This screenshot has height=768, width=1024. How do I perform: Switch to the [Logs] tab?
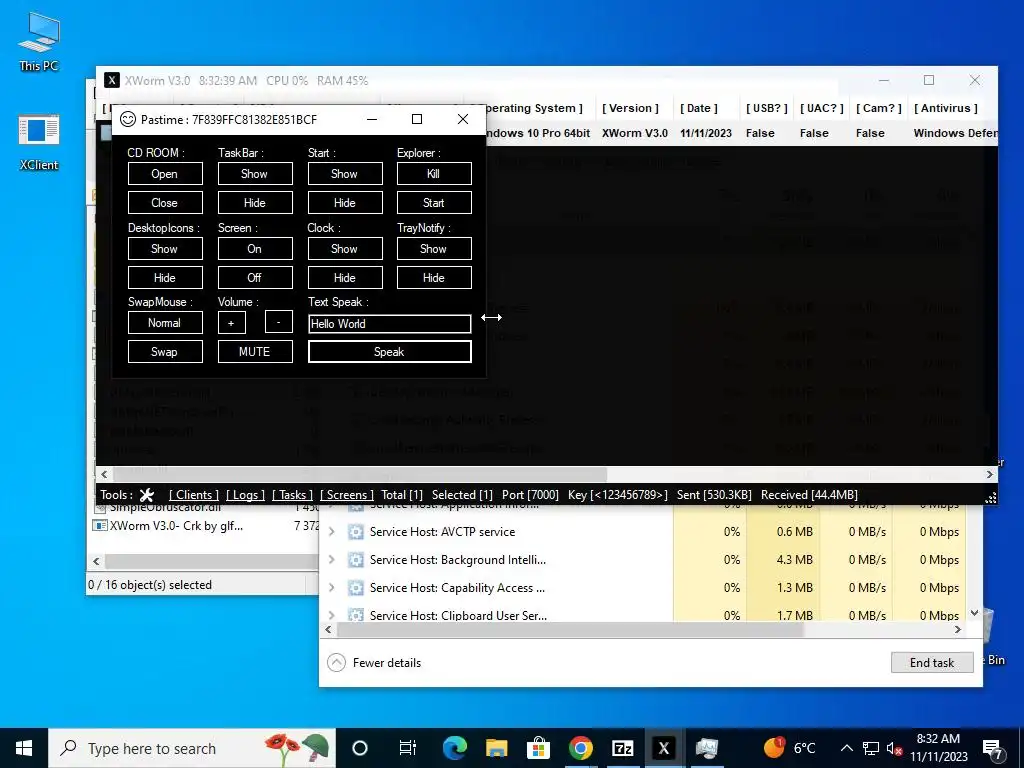[245, 495]
